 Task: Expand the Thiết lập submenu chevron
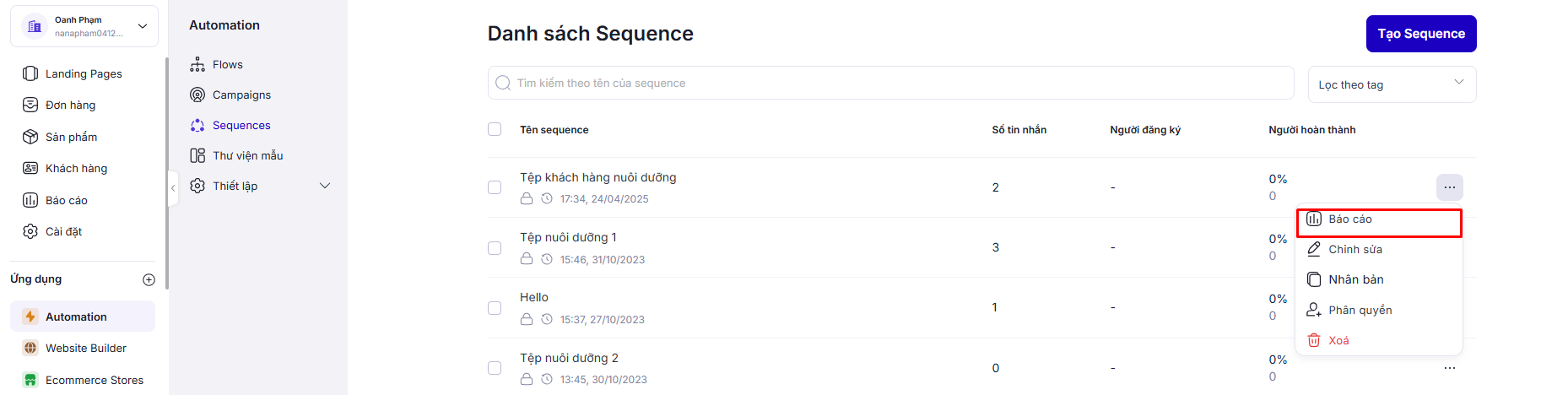[x=325, y=186]
